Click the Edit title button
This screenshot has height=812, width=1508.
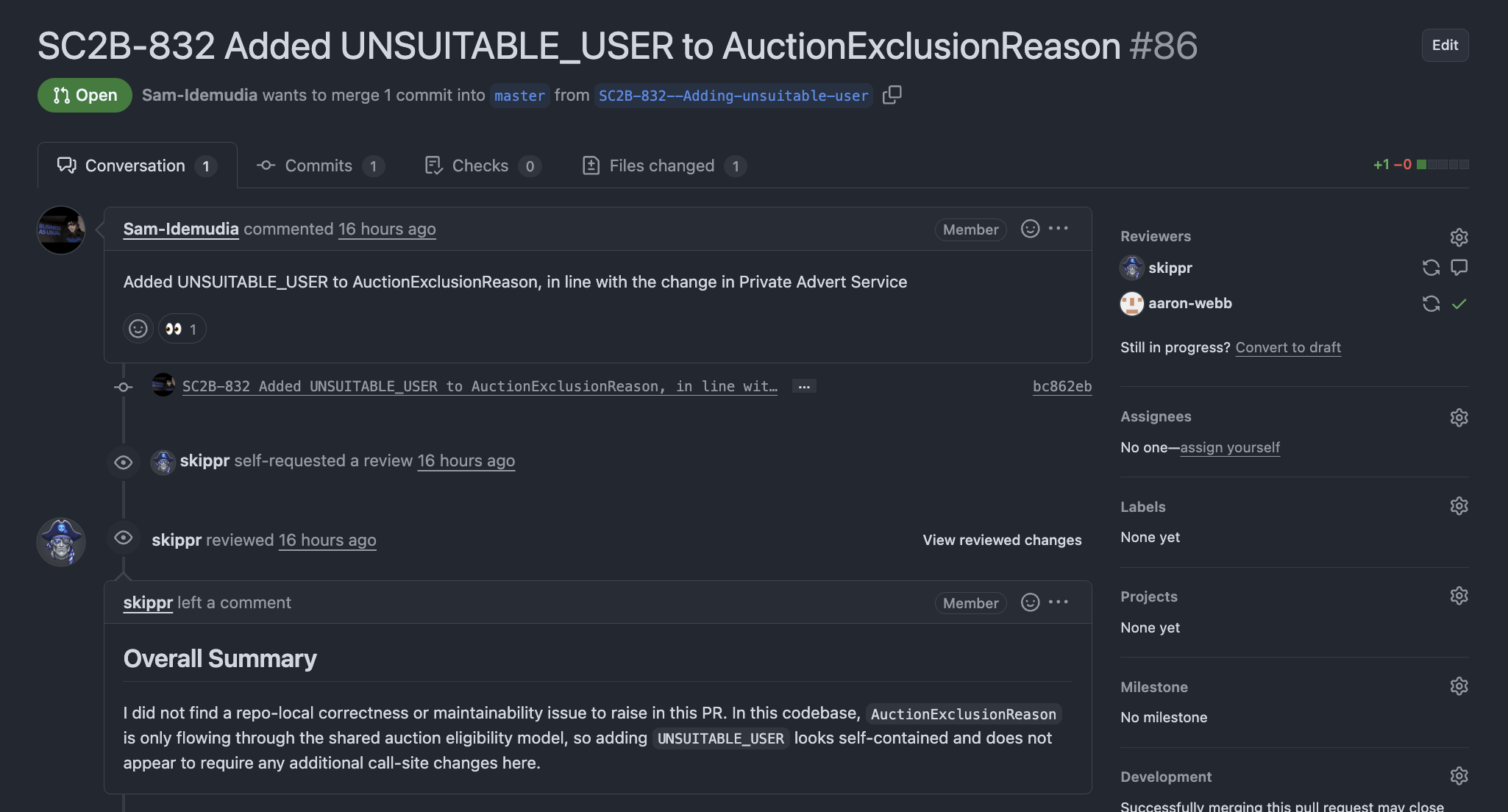tap(1444, 45)
